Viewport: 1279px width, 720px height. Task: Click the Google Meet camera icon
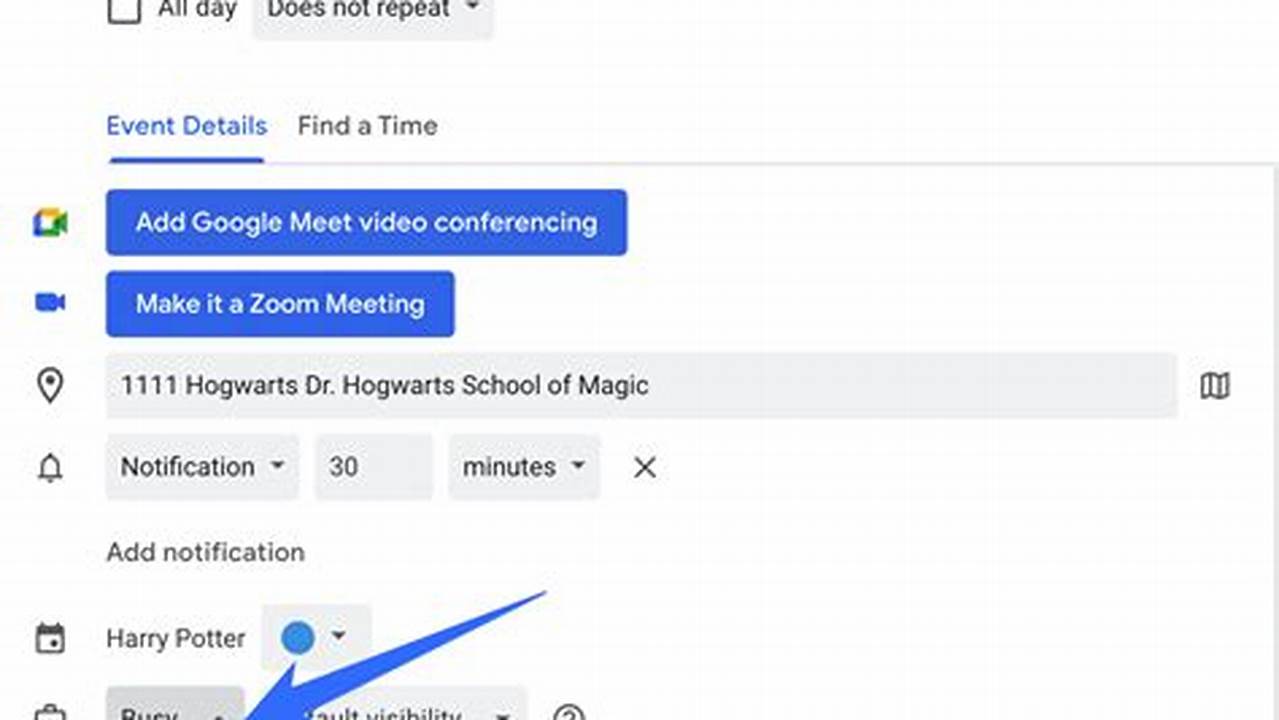(x=50, y=223)
